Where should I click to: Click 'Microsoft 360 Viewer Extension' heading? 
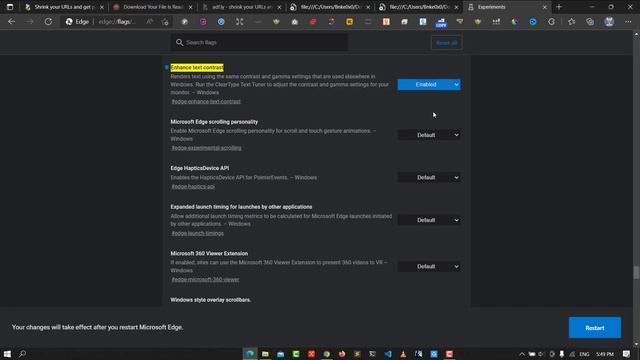209,253
